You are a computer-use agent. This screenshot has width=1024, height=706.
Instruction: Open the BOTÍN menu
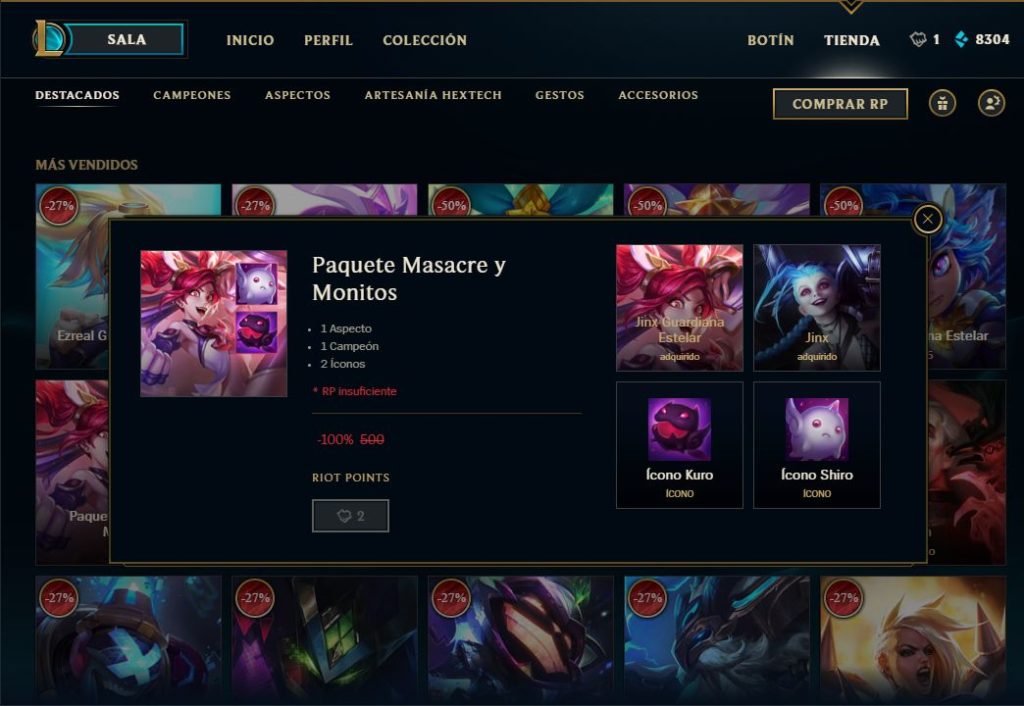click(x=771, y=40)
